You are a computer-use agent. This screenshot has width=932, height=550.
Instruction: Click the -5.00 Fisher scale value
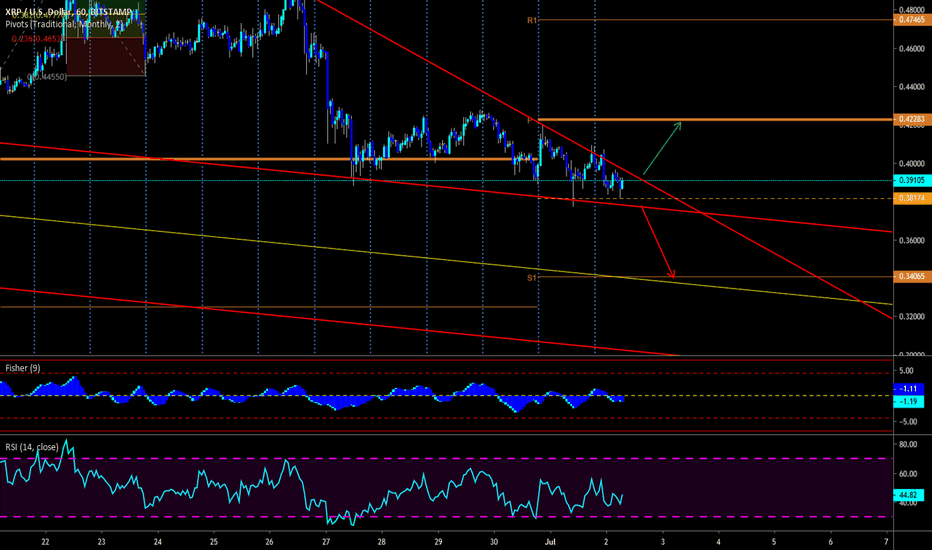(906, 422)
